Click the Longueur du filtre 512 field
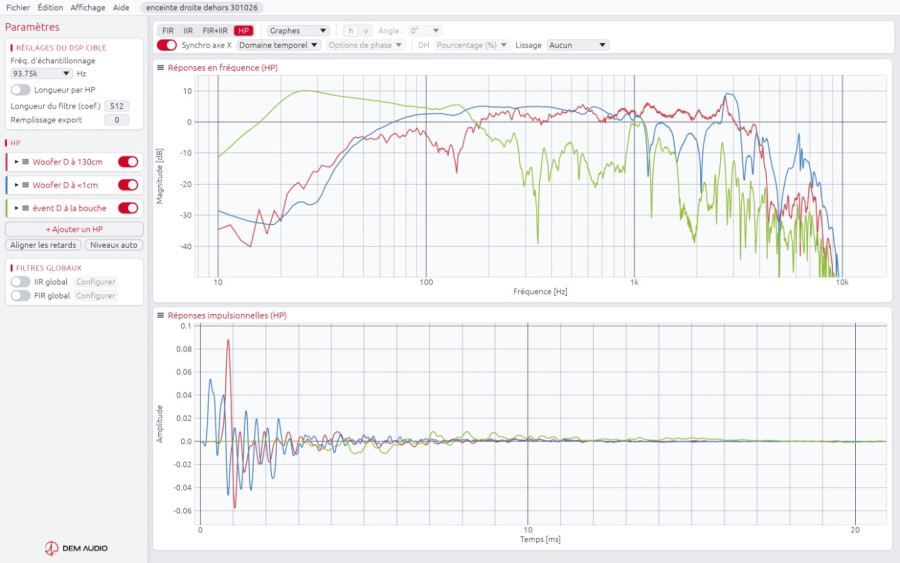This screenshot has height=563, width=900. coord(117,106)
